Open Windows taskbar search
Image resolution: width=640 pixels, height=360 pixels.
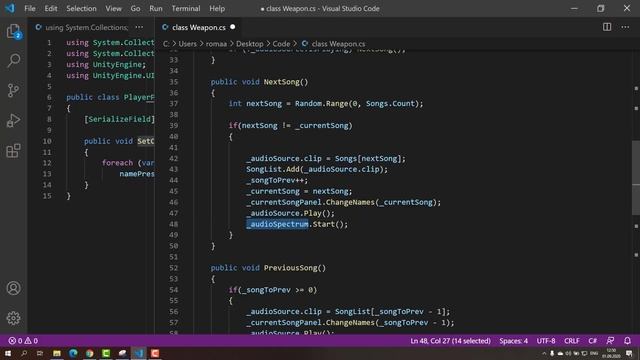(x=24, y=353)
